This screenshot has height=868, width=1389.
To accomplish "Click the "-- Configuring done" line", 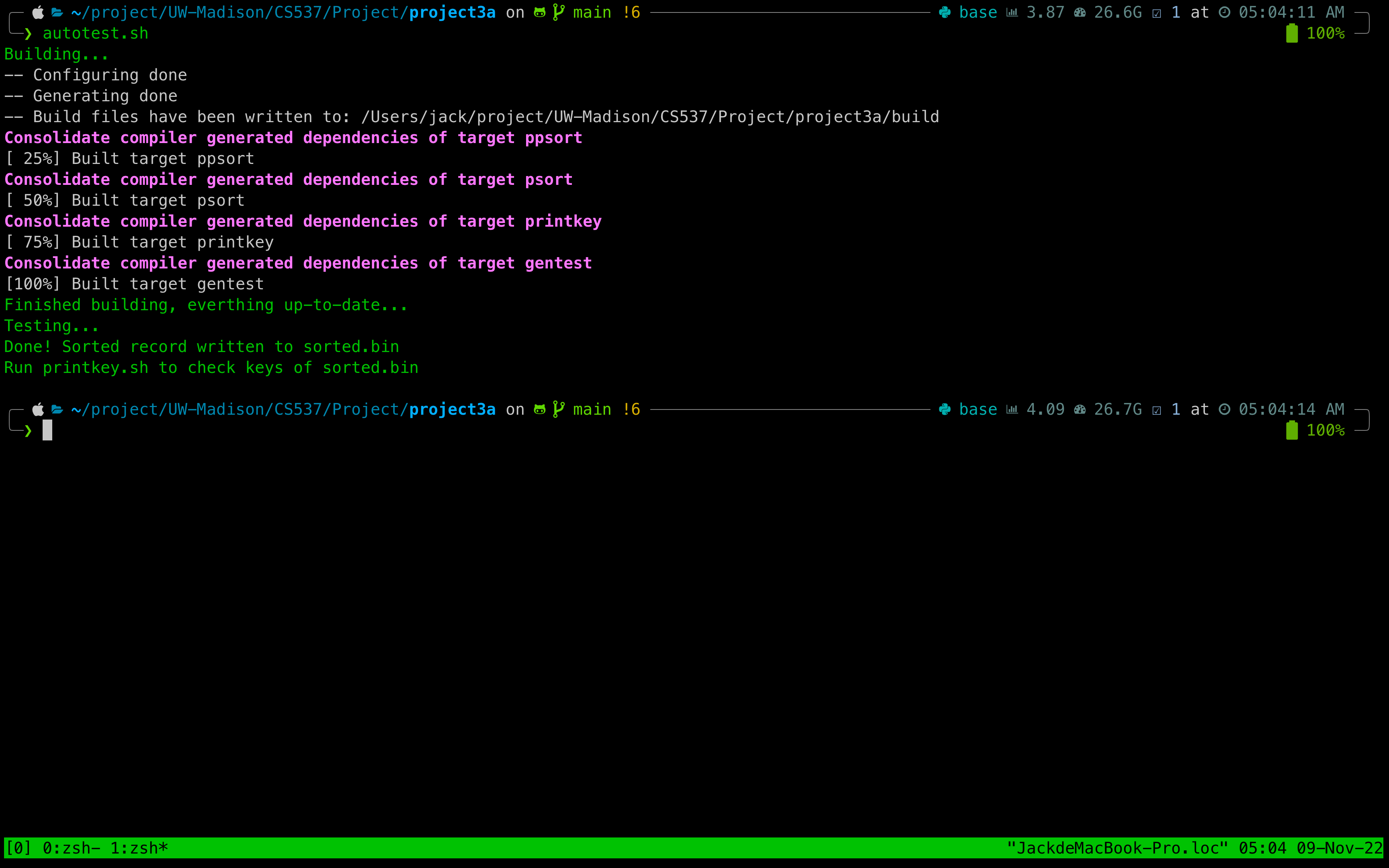I will click(x=95, y=75).
